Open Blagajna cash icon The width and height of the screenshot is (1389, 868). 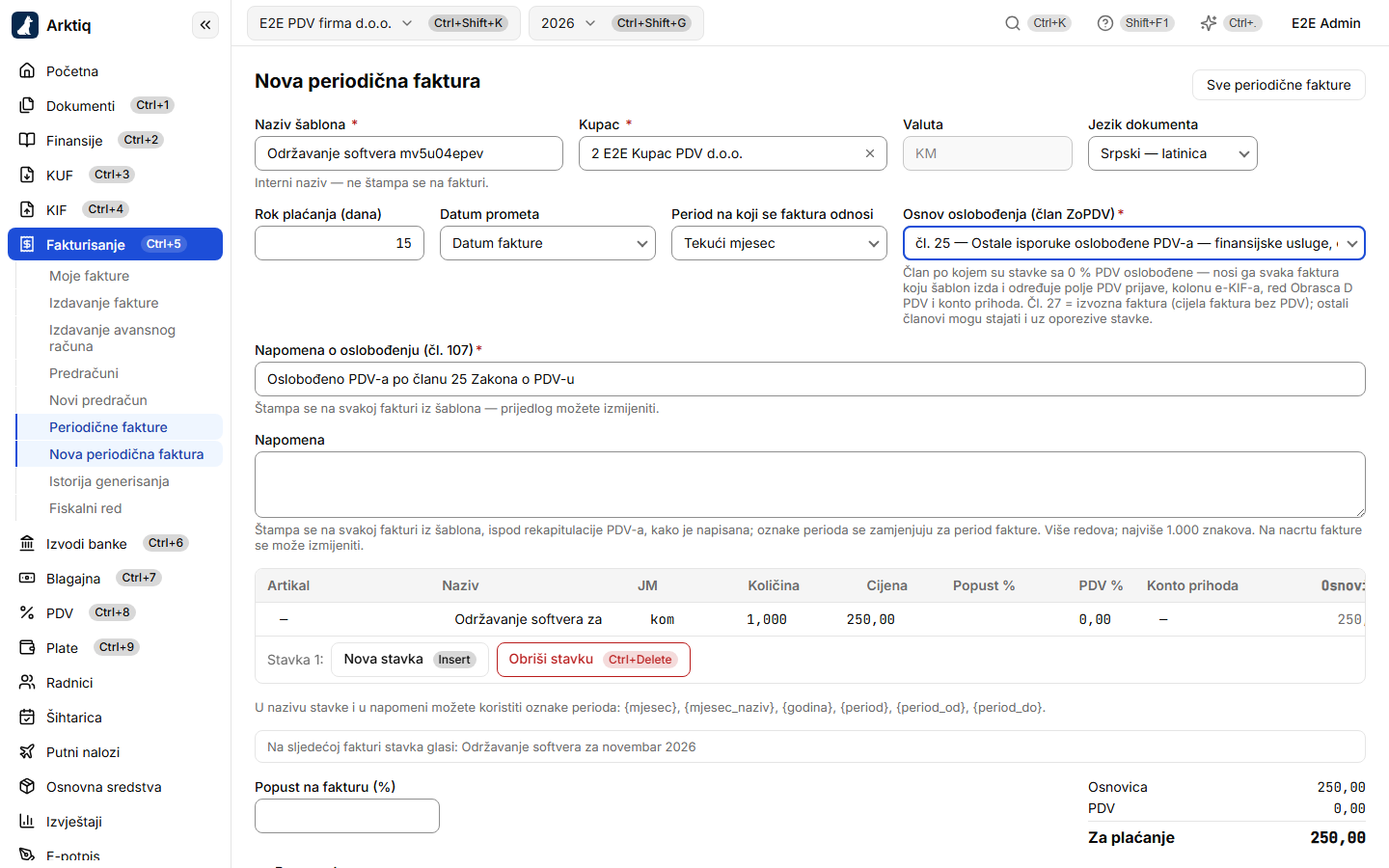(x=27, y=579)
